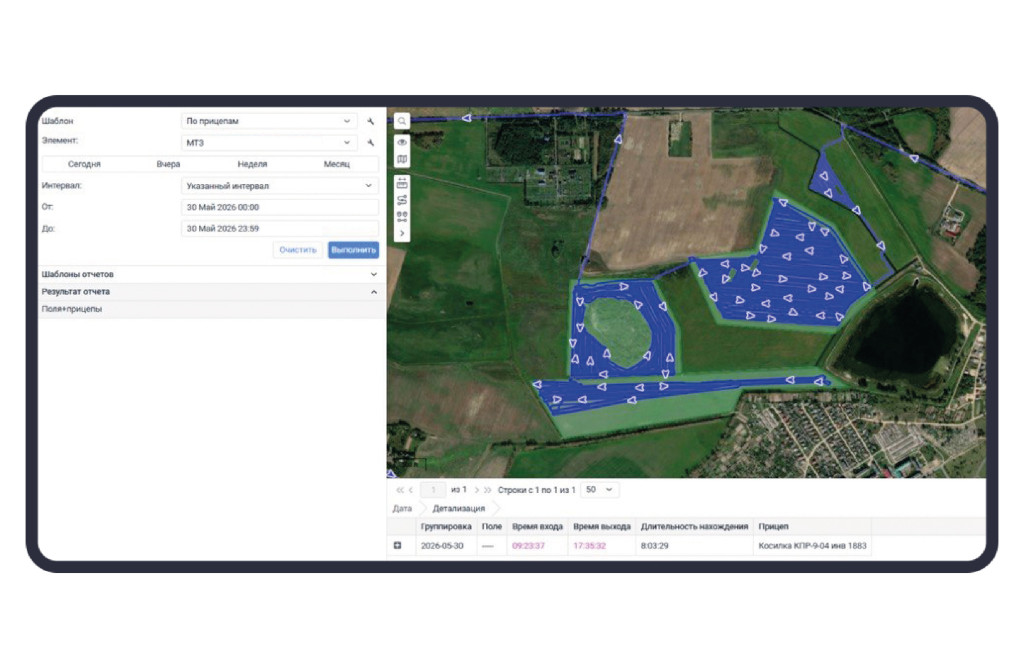
Task: Sort by Время входа column header
Action: pos(537,526)
